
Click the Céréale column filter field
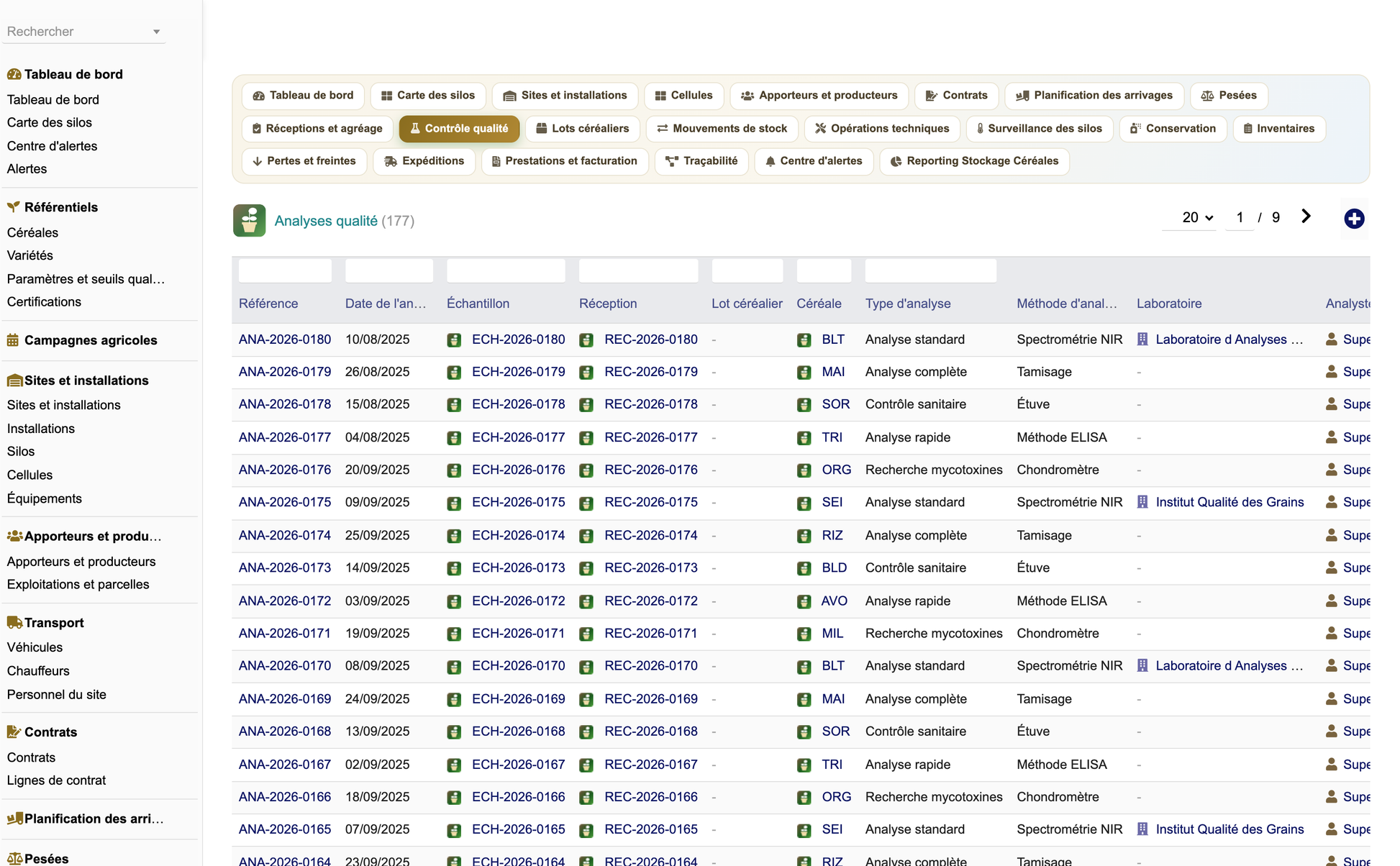pyautogui.click(x=824, y=270)
